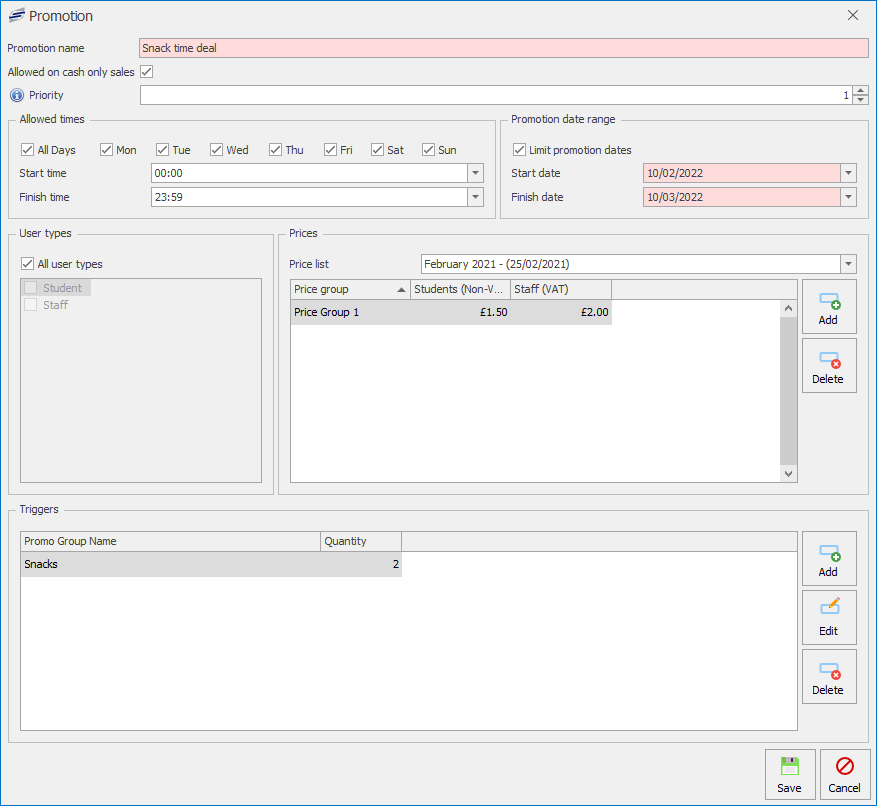Viewport: 877px width, 806px height.
Task: Click the Priority info icon
Action: click(x=16, y=96)
